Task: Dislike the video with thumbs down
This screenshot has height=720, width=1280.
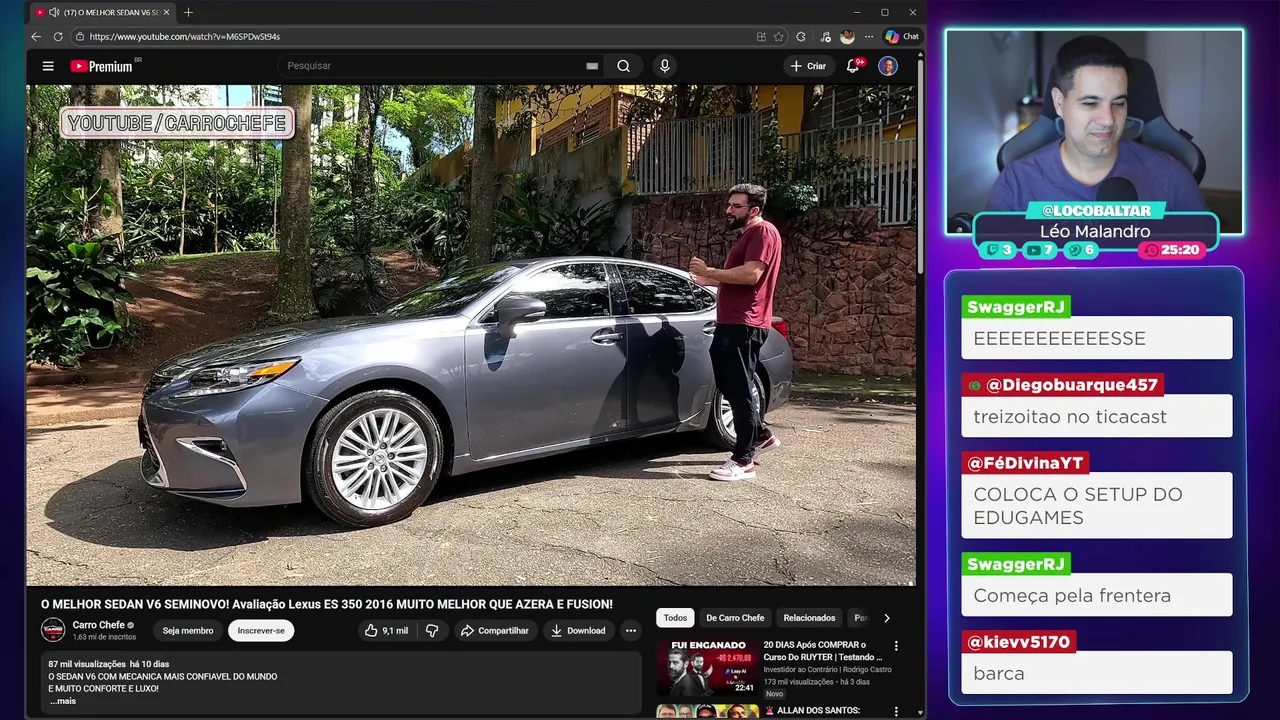Action: (432, 630)
